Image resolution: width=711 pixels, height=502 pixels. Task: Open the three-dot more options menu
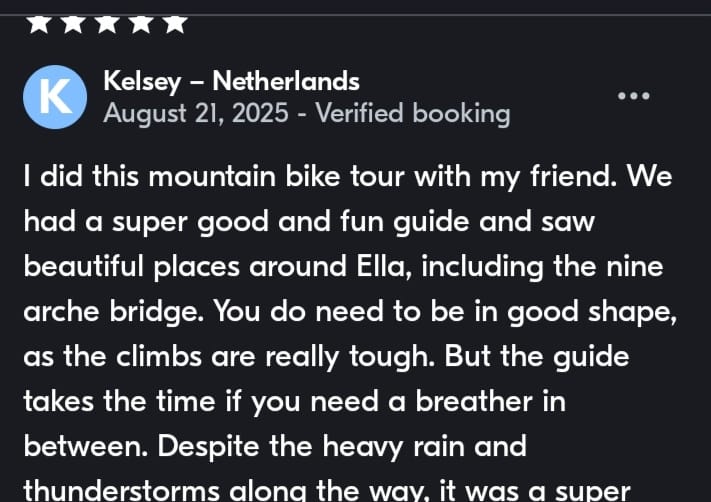[x=634, y=96]
